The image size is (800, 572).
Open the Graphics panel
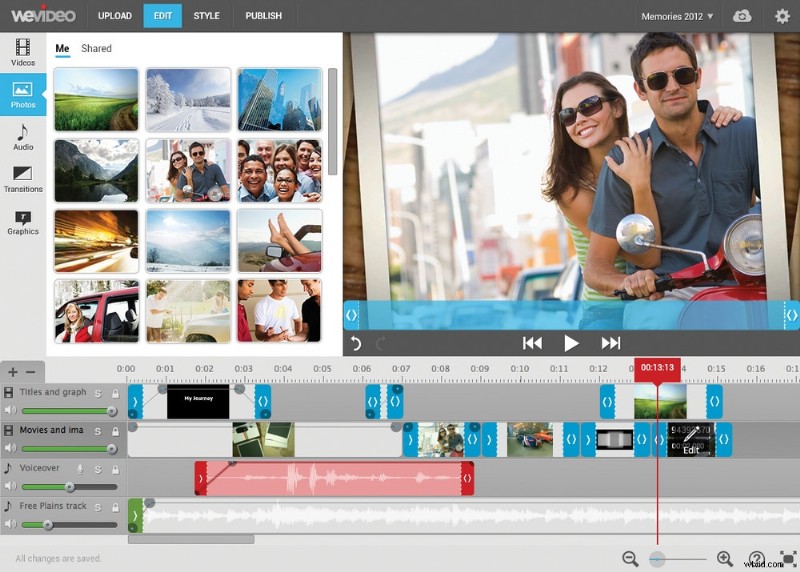coord(23,222)
